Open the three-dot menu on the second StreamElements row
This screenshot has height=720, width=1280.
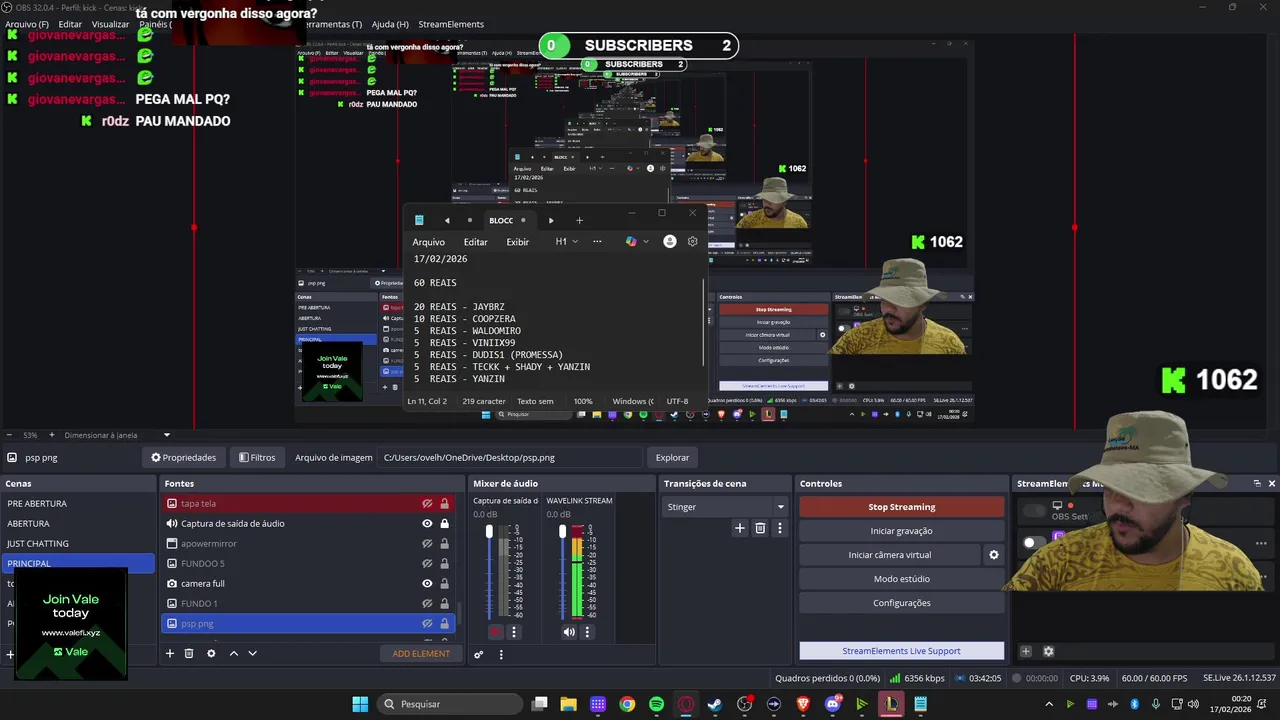point(1261,543)
